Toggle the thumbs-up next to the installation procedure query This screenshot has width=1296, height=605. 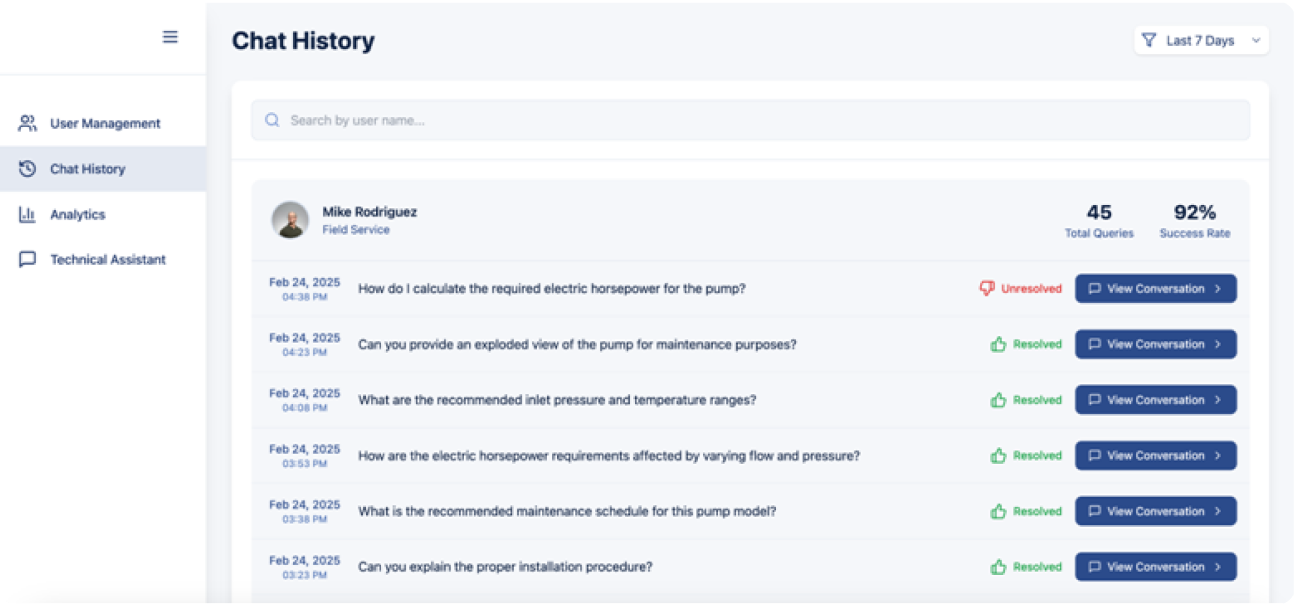coord(997,566)
